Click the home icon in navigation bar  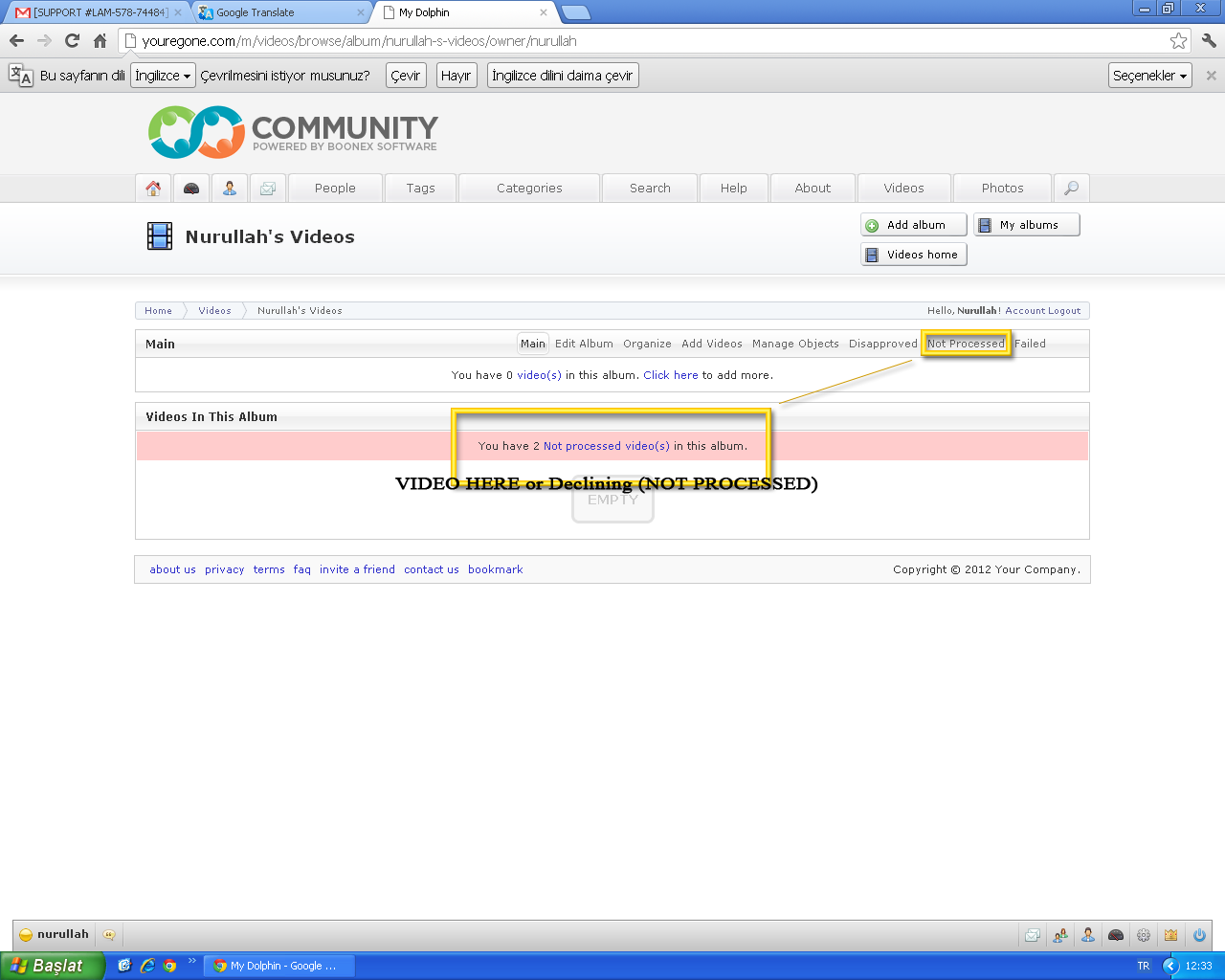(x=153, y=189)
